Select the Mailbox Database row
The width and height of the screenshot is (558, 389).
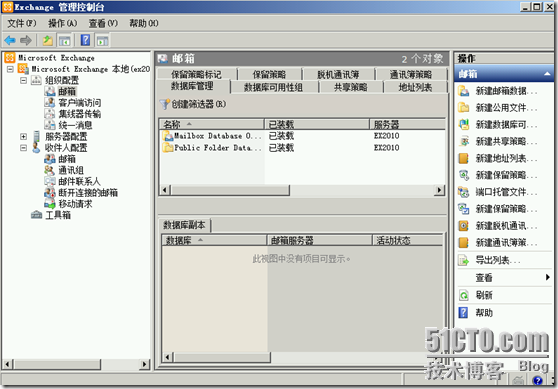pyautogui.click(x=302, y=136)
